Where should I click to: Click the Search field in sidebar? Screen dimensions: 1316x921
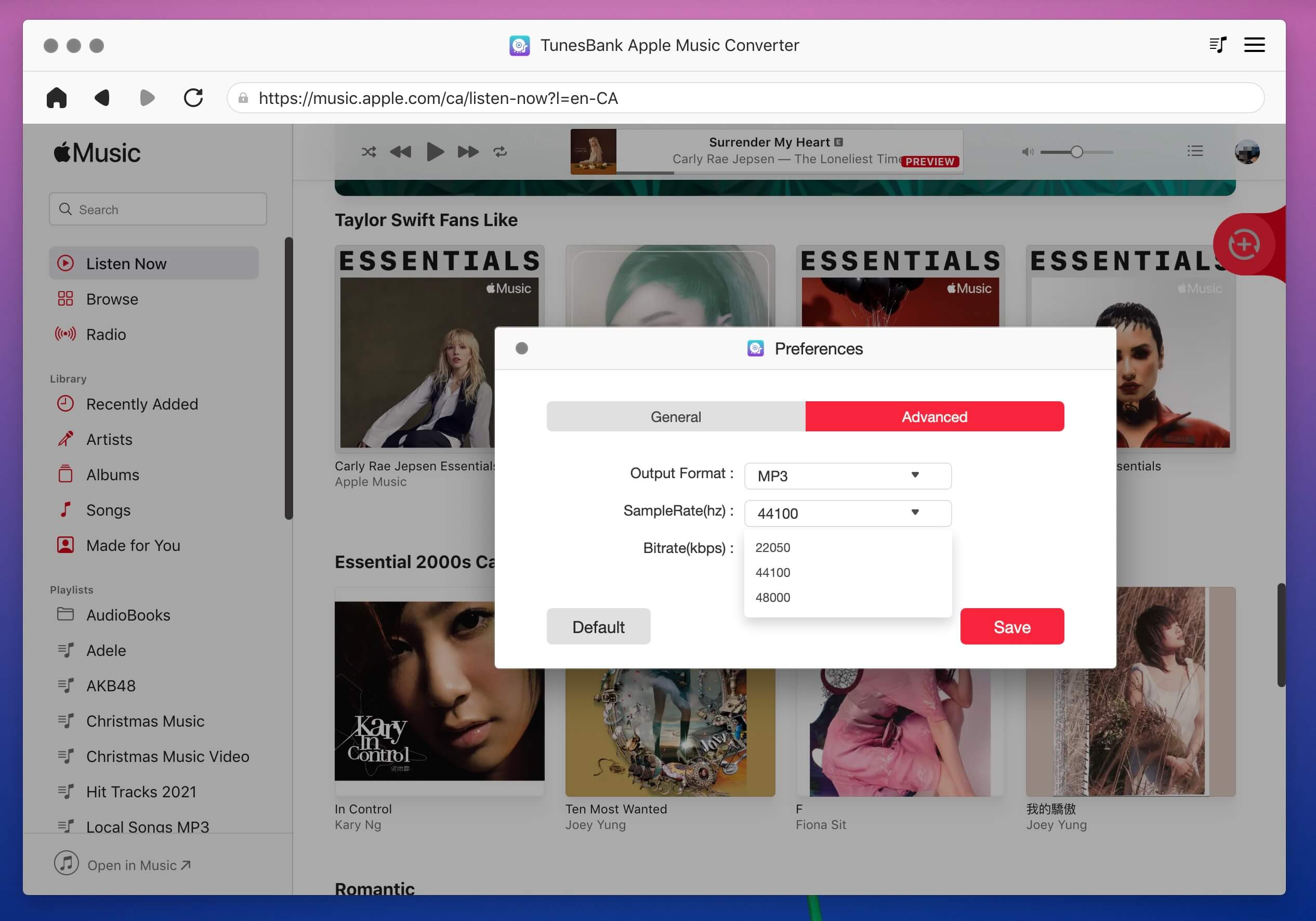[x=157, y=209]
